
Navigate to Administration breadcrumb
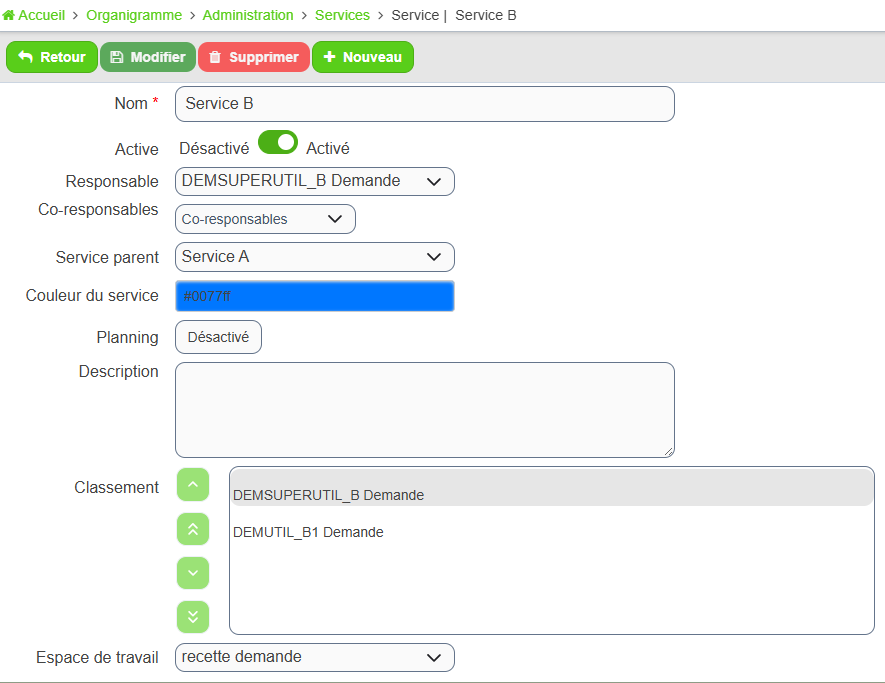coord(248,15)
